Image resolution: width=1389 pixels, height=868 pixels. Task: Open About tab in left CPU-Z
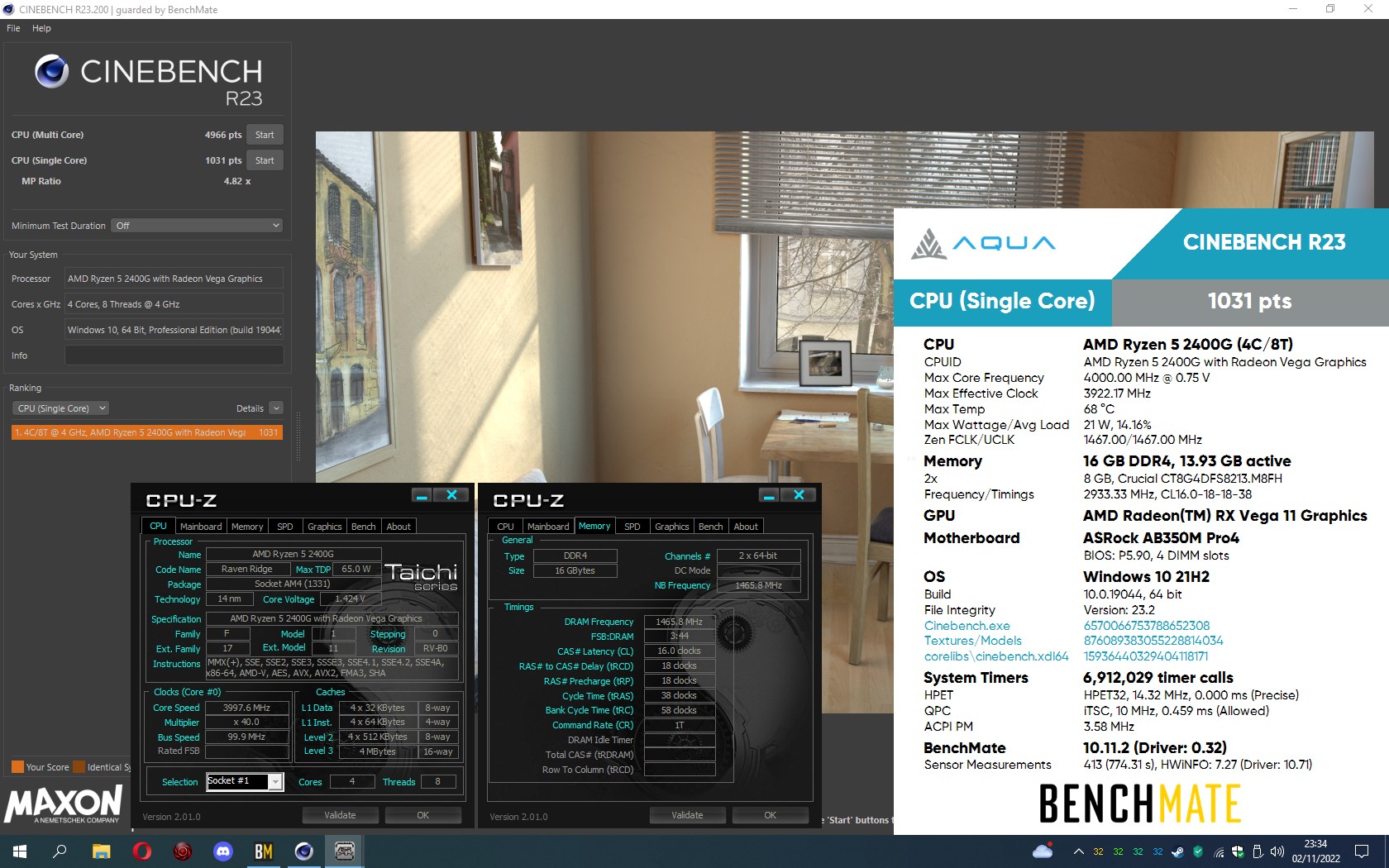click(x=399, y=527)
